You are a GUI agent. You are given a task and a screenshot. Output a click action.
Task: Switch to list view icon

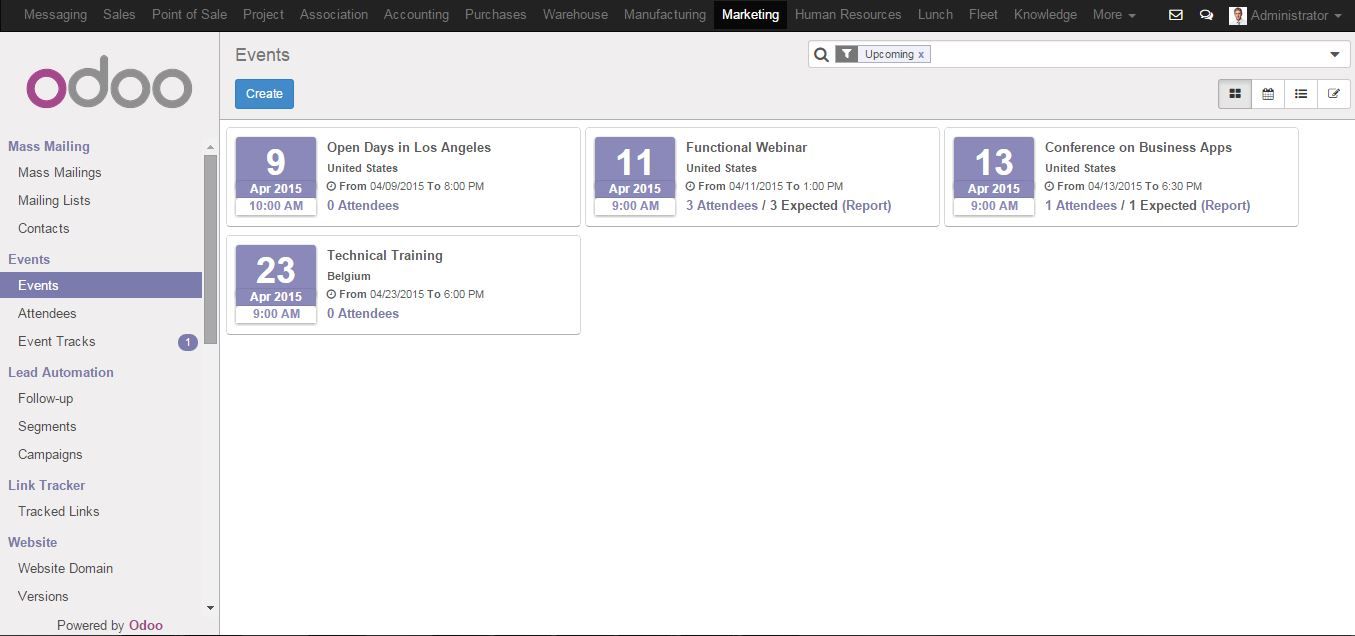pos(1301,94)
